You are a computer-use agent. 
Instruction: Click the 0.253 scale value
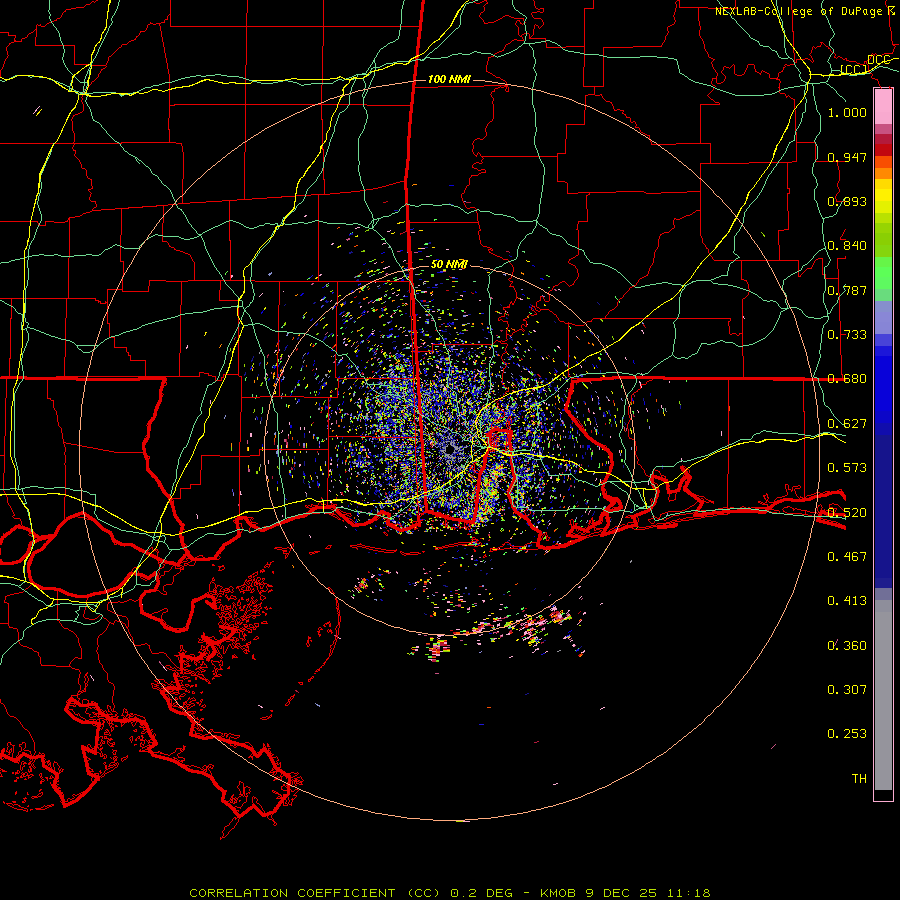(847, 734)
